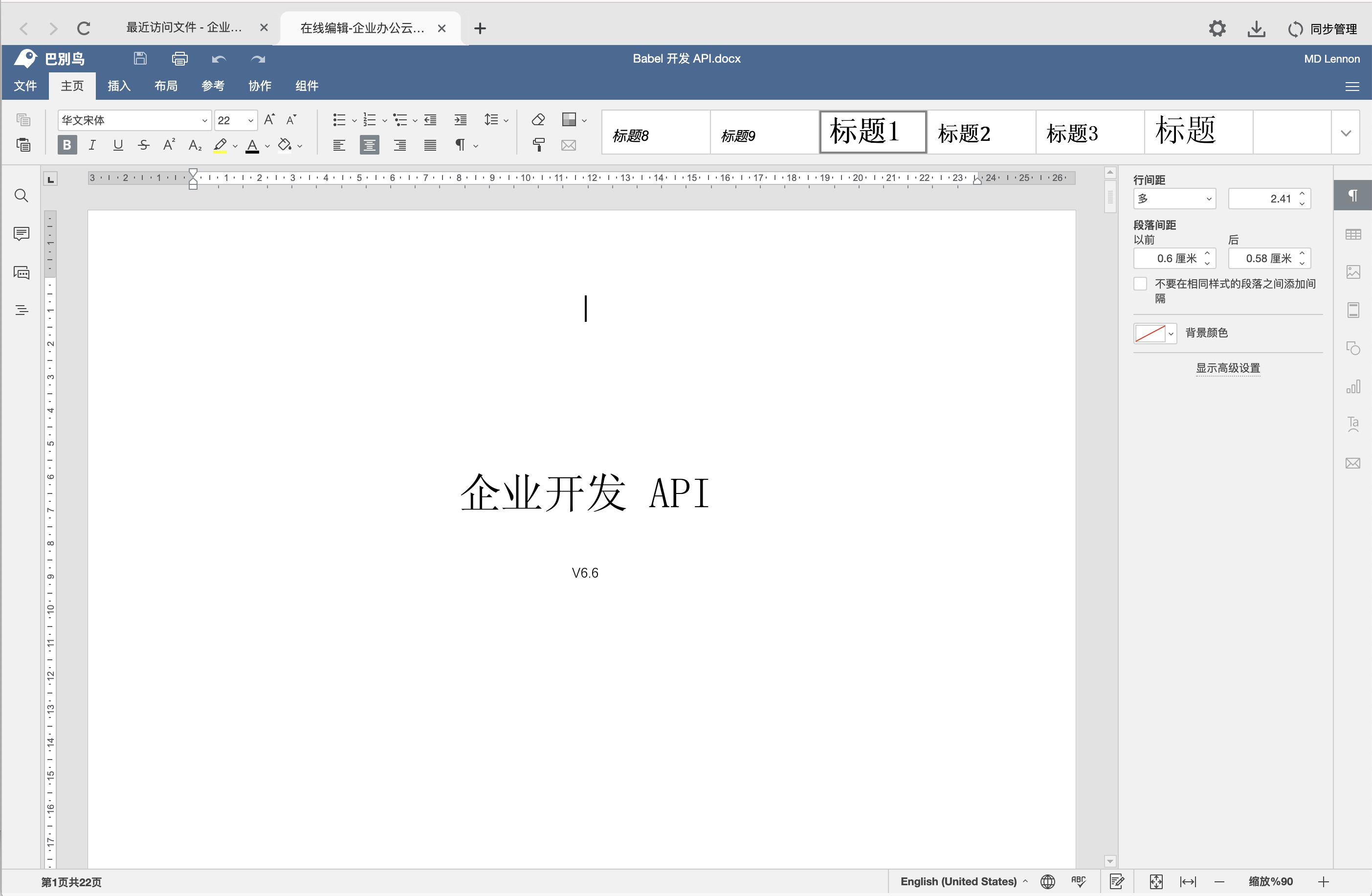Apply 标题2 style
This screenshot has width=1372, height=896.
pos(981,132)
